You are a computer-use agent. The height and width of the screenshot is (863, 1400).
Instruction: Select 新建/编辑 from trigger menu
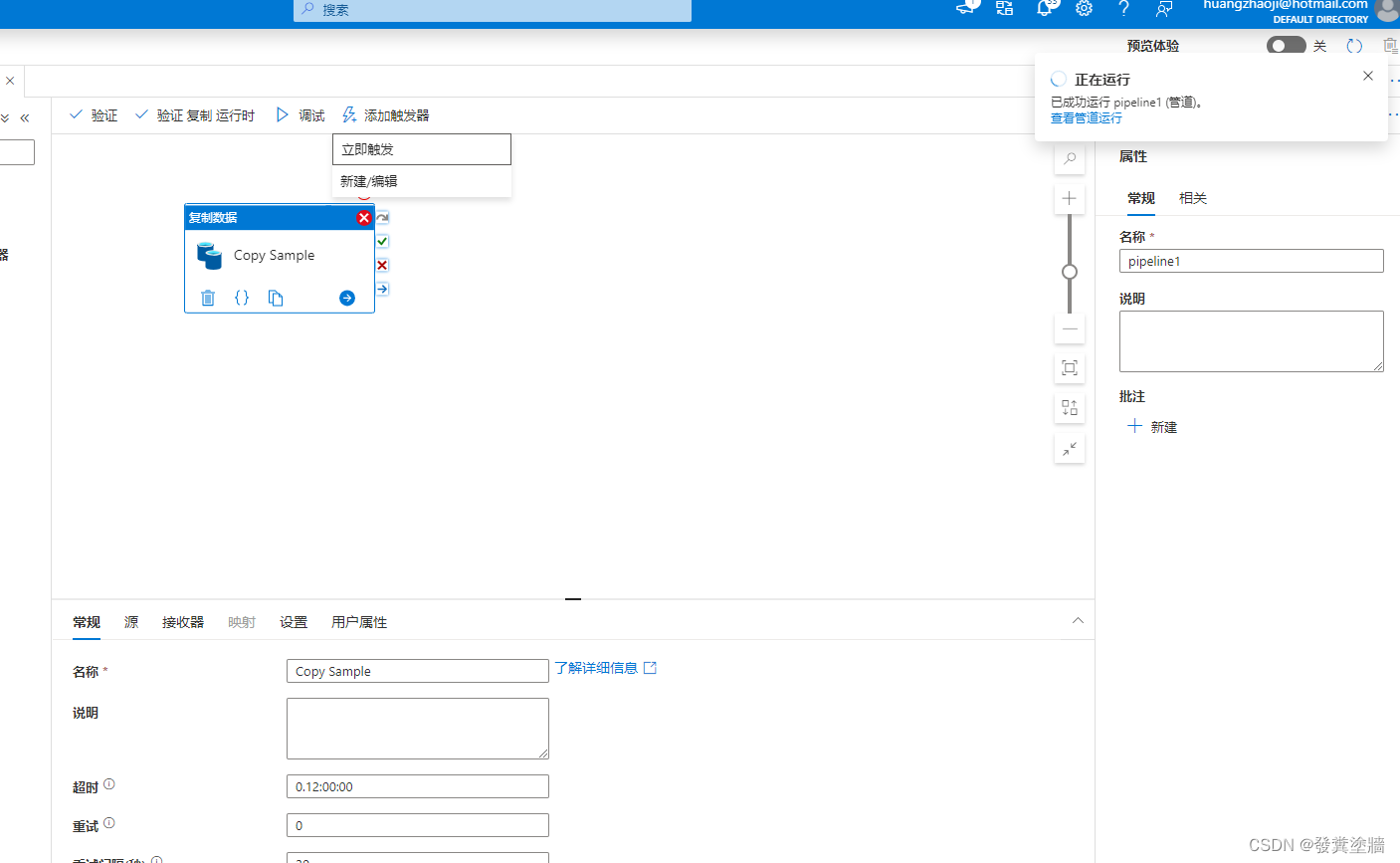pos(422,181)
